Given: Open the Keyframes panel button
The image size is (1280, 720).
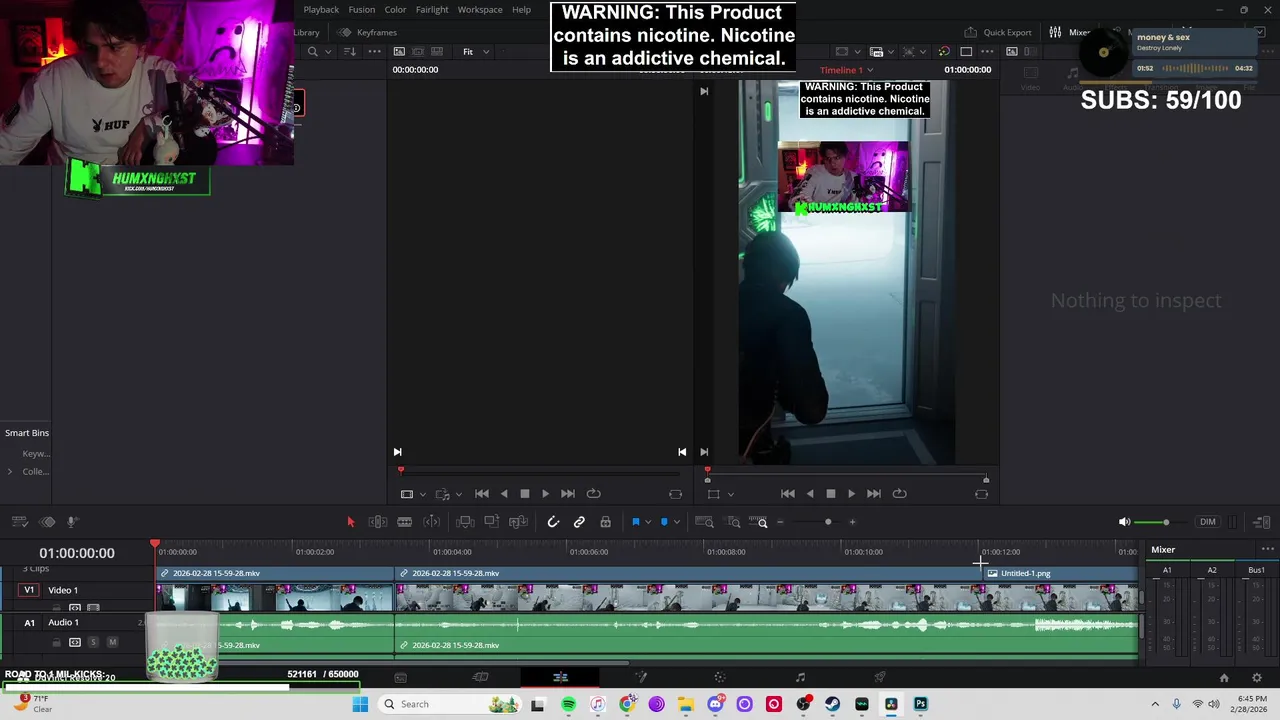Looking at the screenshot, I should tap(367, 32).
